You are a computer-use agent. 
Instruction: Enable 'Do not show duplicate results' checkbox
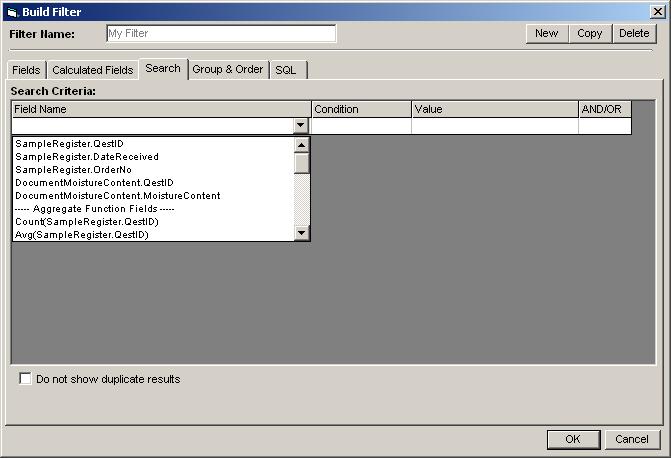pyautogui.click(x=26, y=379)
